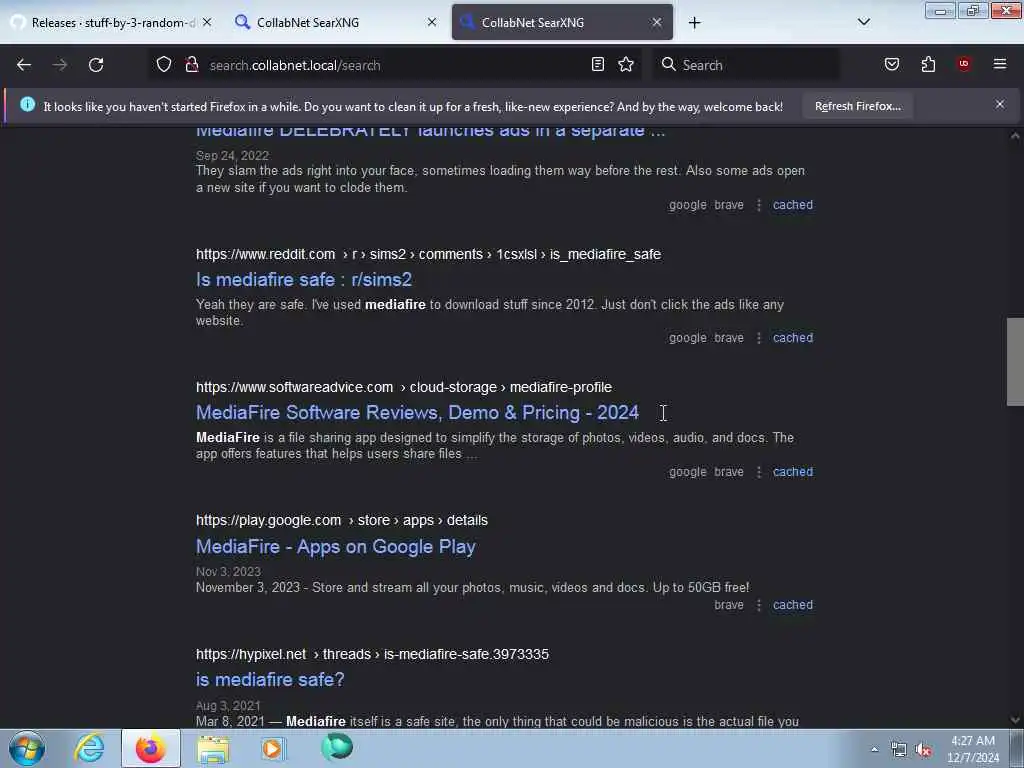Open the options dots for r/sims2 result
1024x768 pixels.
(758, 338)
